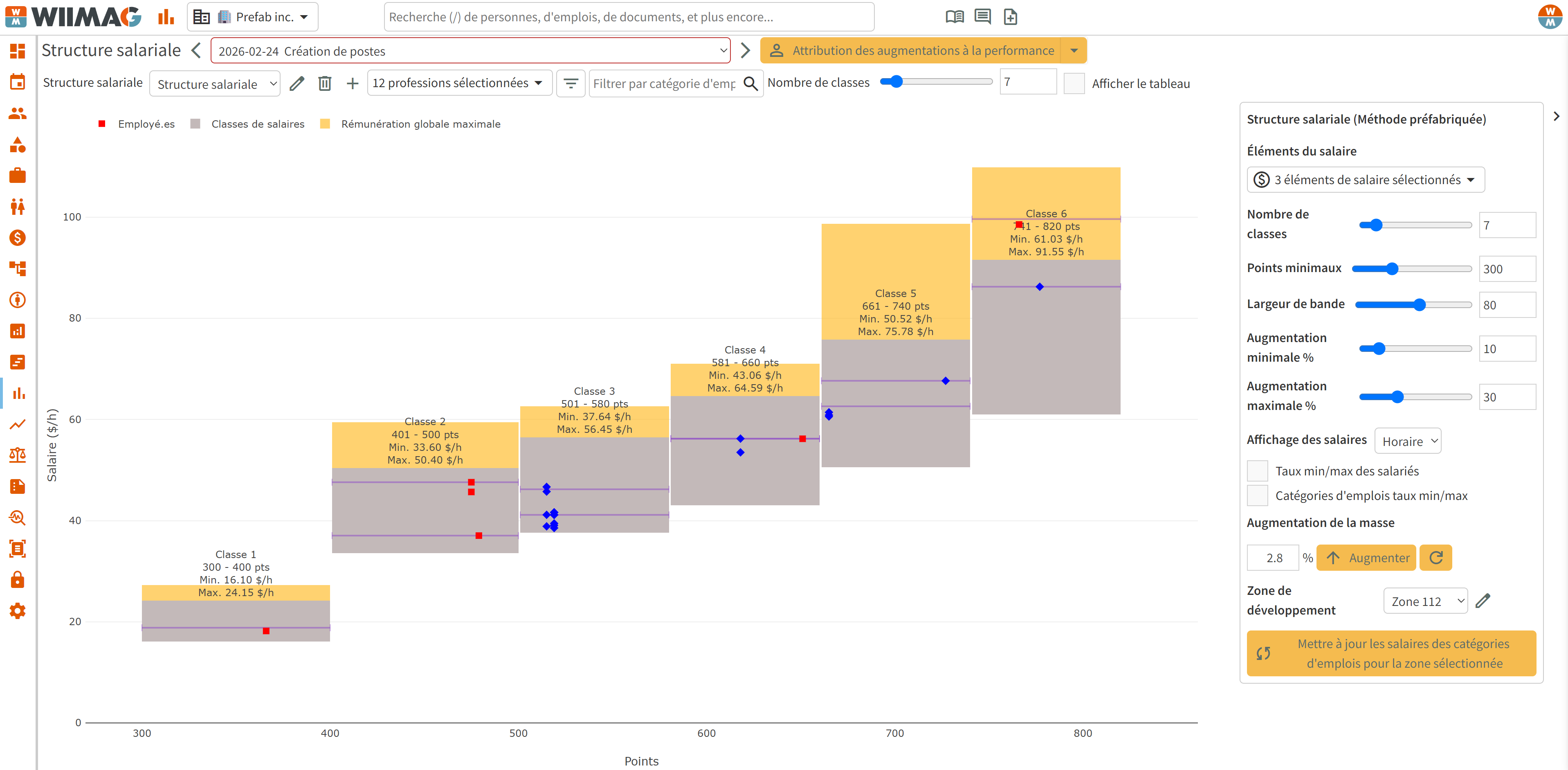Click the Largeur de bande slider
The height and width of the screenshot is (770, 1568).
[x=1413, y=304]
